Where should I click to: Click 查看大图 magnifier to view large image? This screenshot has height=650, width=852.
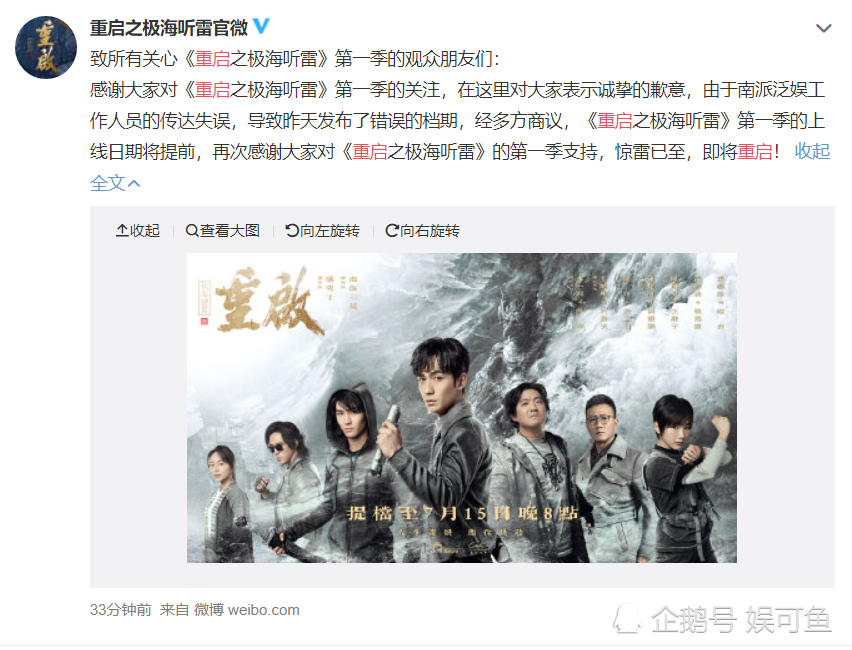(x=223, y=230)
